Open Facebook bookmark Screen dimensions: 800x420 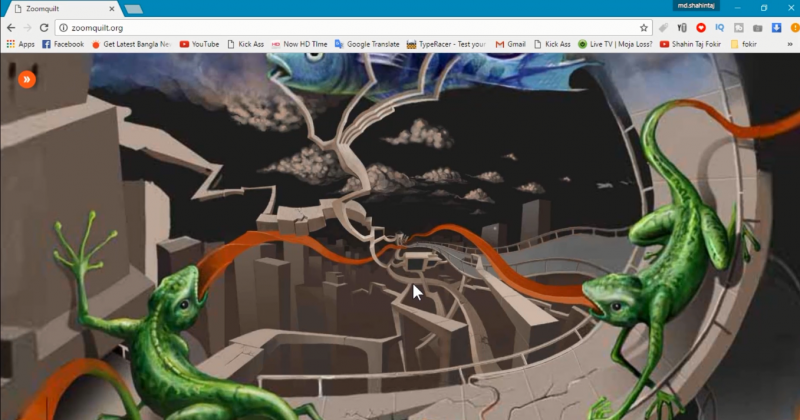pos(63,44)
